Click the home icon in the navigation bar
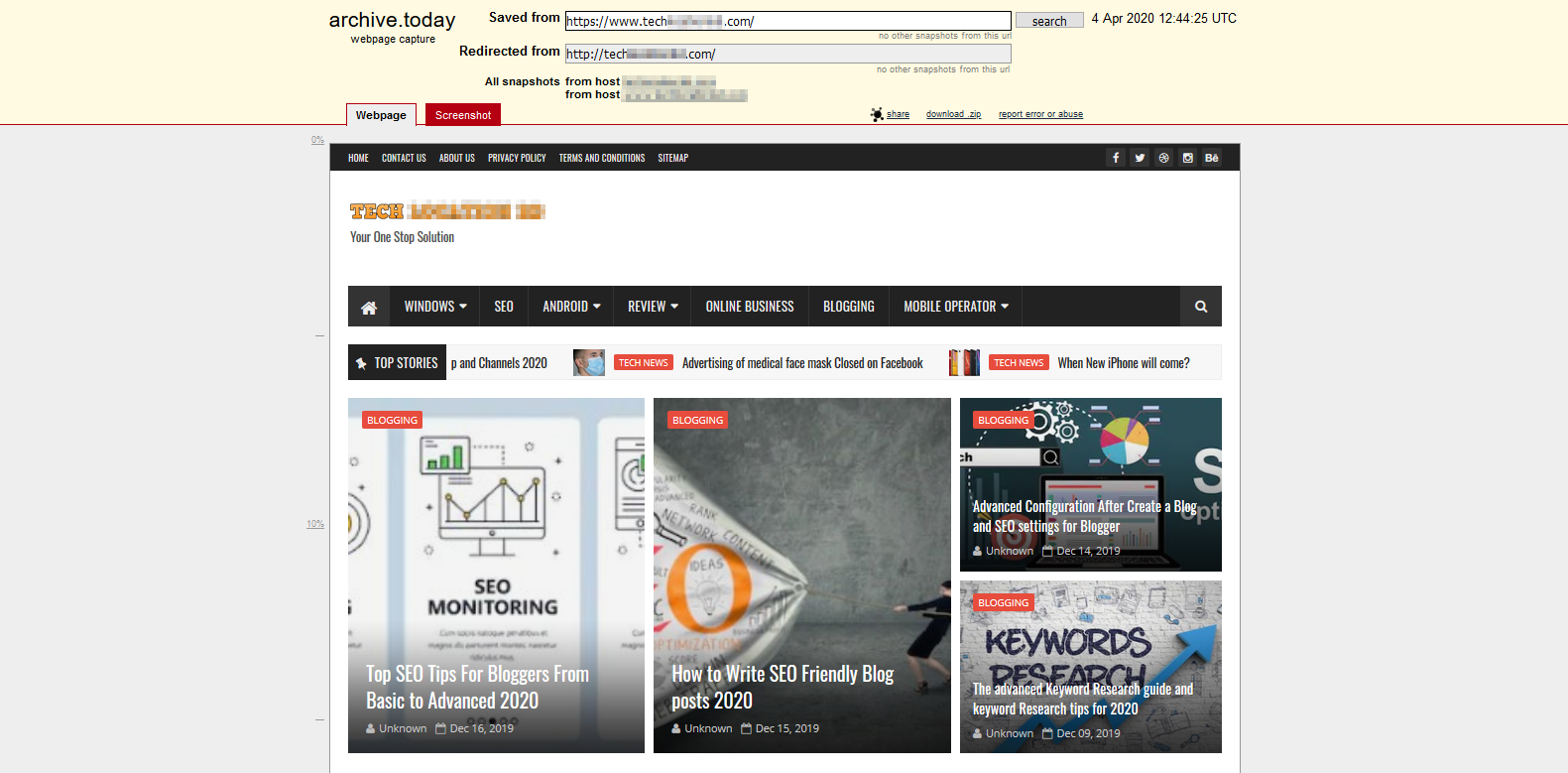The image size is (1568, 773). click(369, 307)
